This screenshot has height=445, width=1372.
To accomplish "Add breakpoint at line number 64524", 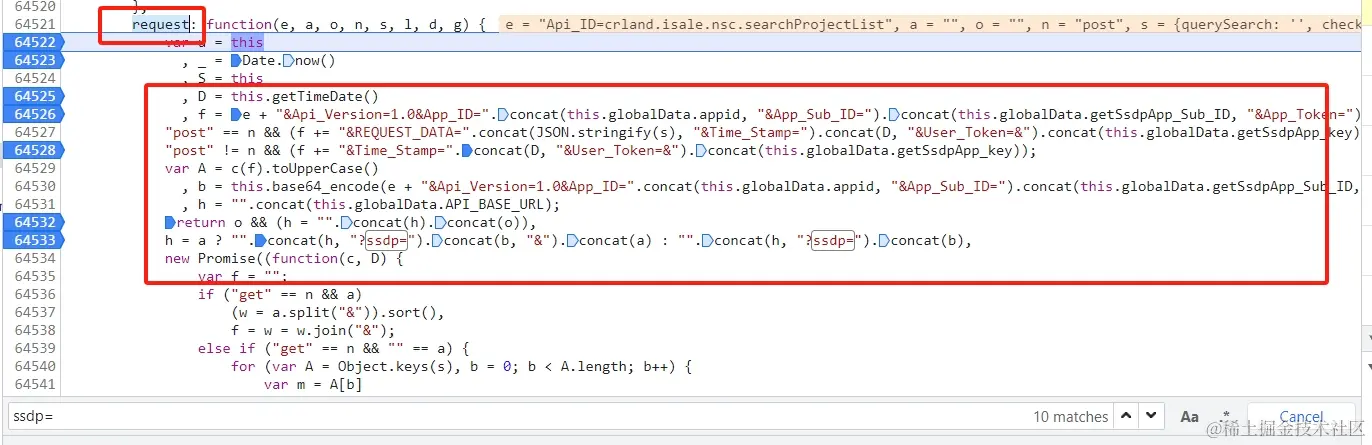I will [34, 78].
